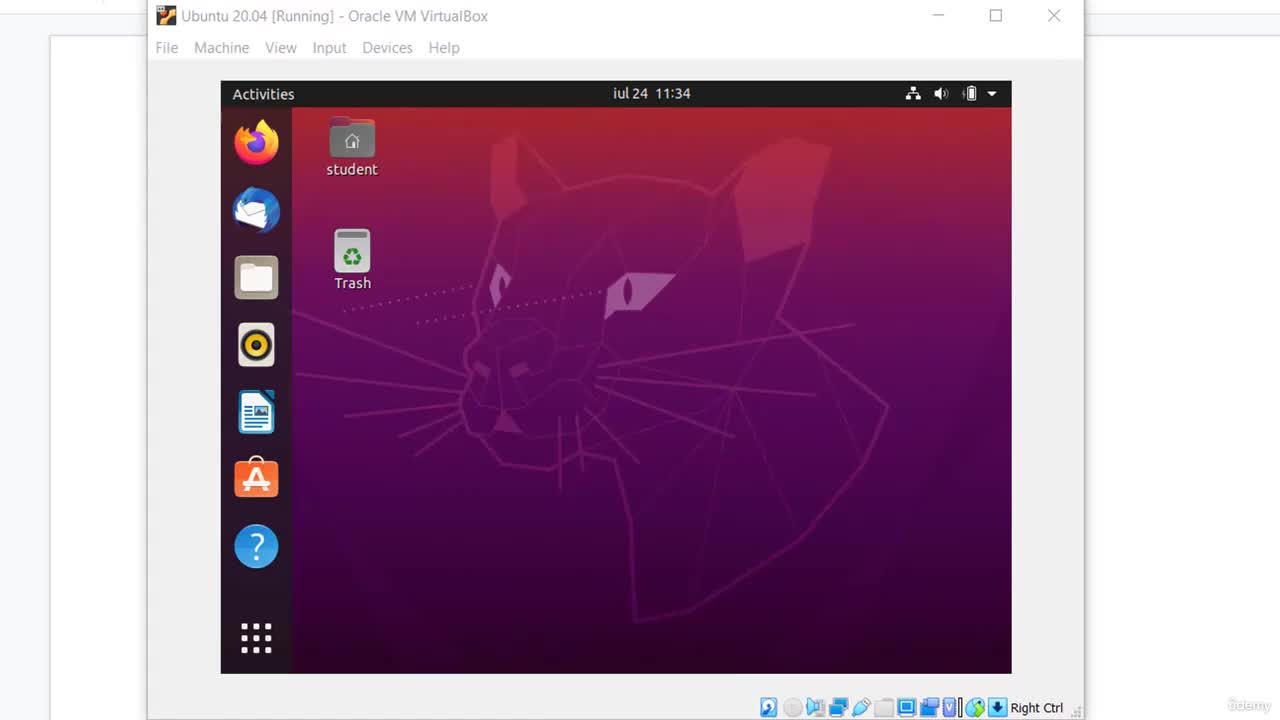
Task: Launch Thunderbird Mail from the dock
Action: (256, 210)
